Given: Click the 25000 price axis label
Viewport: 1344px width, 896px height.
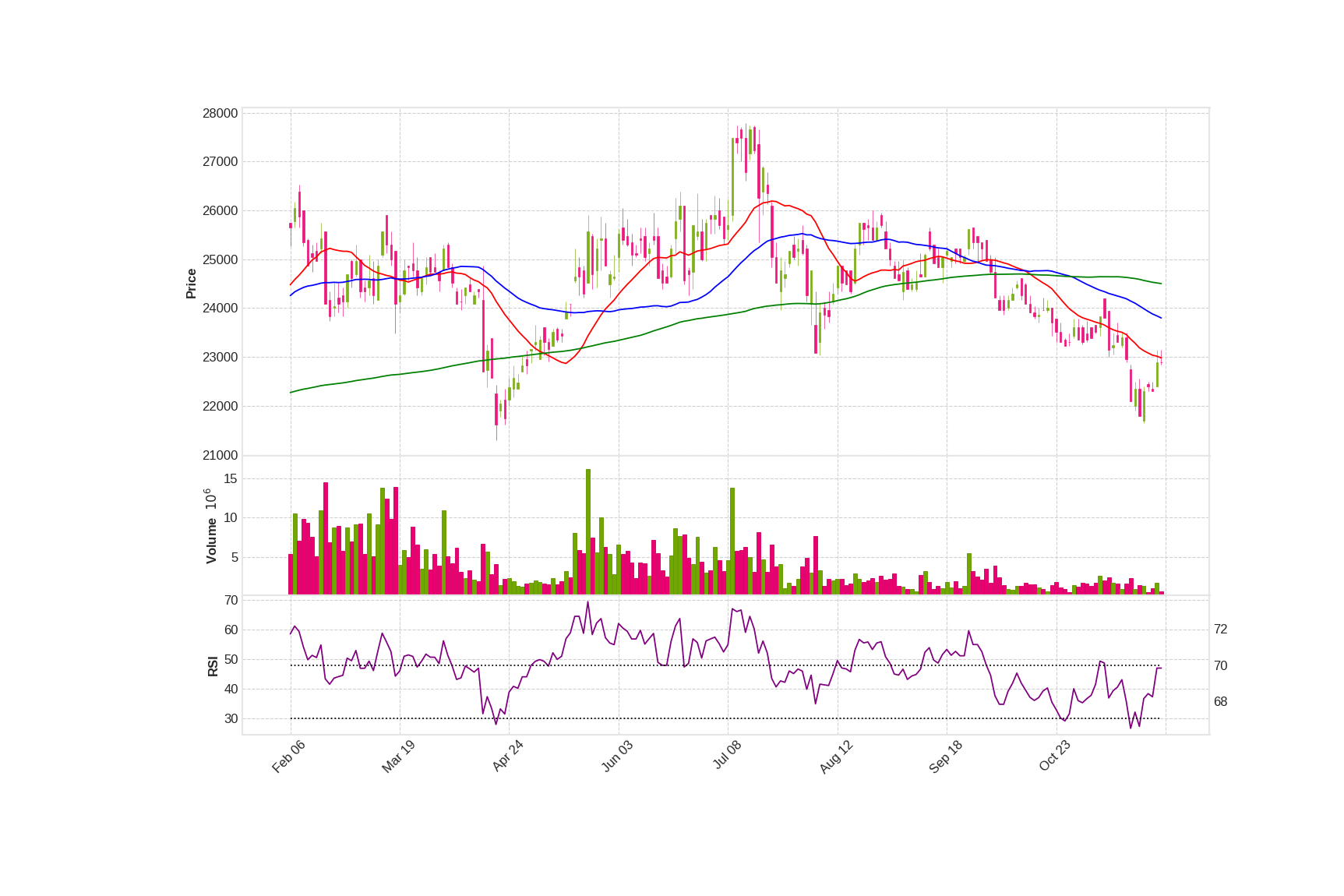Looking at the screenshot, I should click(220, 259).
